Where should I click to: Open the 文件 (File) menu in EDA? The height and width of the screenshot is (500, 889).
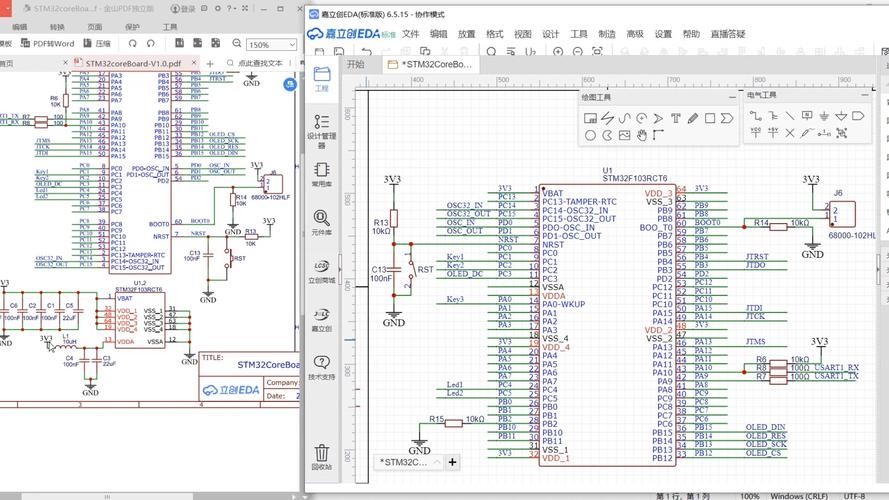point(410,34)
